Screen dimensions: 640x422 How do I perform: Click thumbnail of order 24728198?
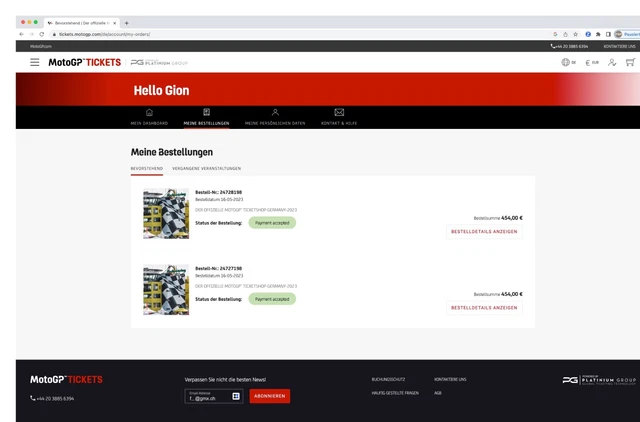click(x=166, y=213)
